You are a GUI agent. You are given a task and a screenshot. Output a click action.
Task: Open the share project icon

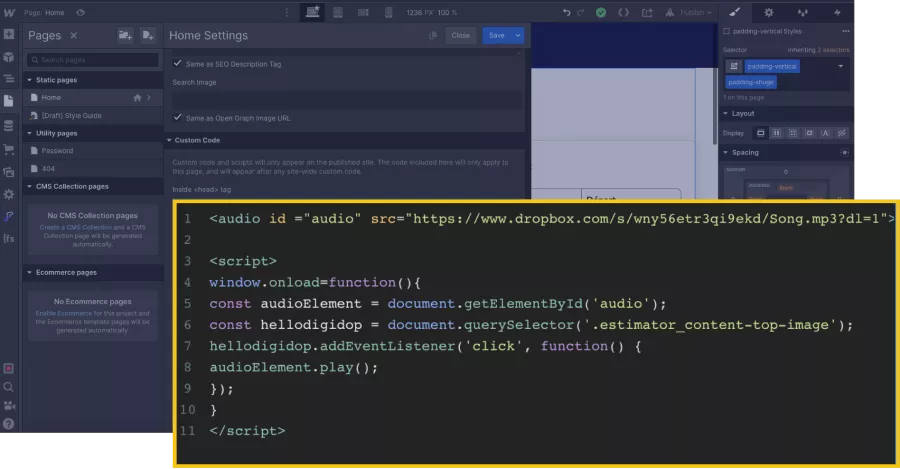(647, 12)
